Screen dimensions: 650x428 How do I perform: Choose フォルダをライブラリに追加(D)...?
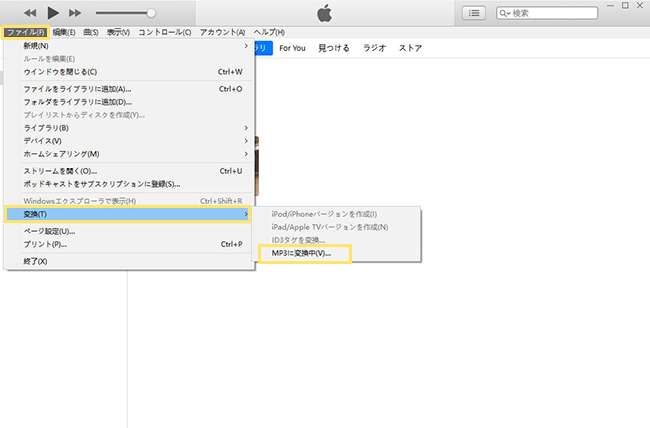(x=129, y=102)
